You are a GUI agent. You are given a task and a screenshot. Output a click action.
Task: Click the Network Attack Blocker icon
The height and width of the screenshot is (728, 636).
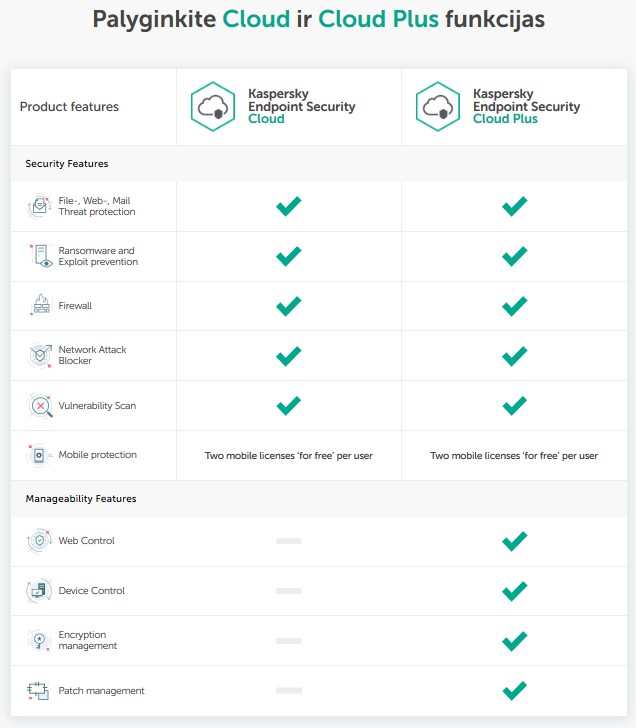coord(40,356)
